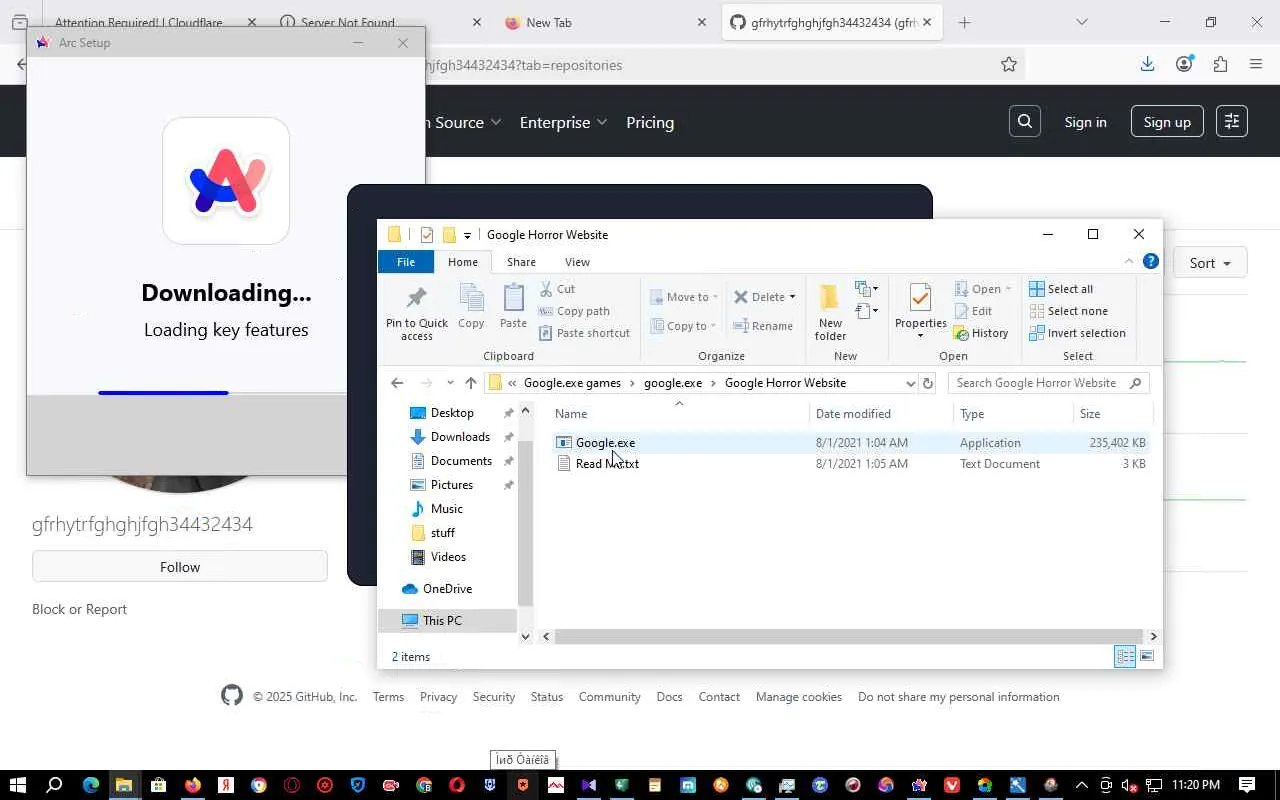Click the Google.exe games breadcrumb
The image size is (1280, 800).
[x=572, y=383]
